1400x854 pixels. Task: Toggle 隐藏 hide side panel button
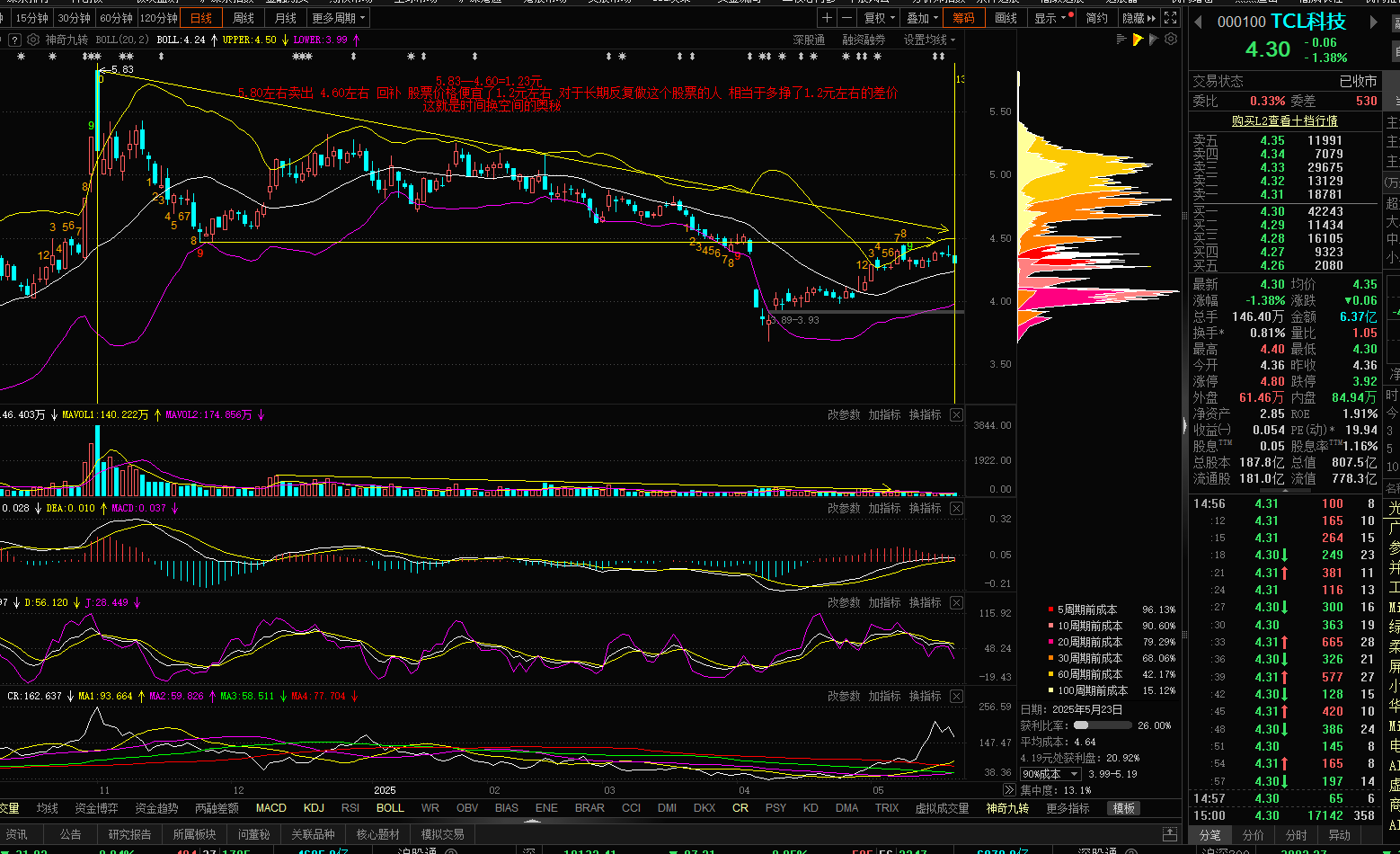(x=1139, y=18)
